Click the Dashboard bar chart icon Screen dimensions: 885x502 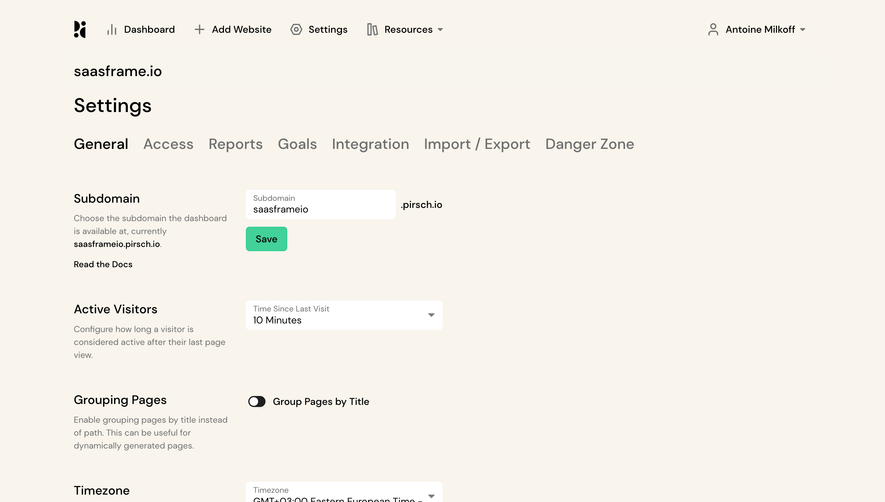click(x=112, y=29)
